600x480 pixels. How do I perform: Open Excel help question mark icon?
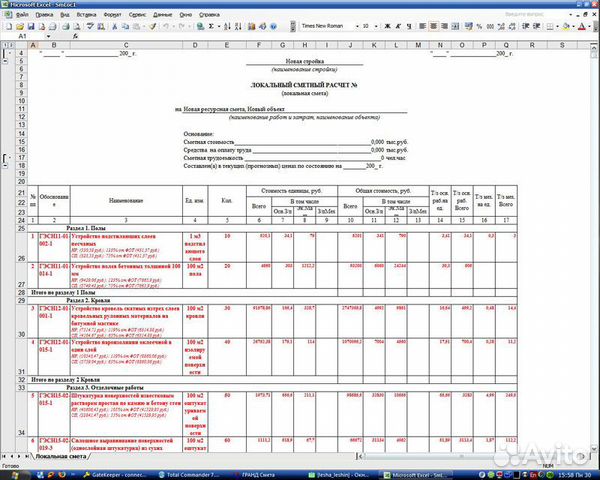point(273,26)
